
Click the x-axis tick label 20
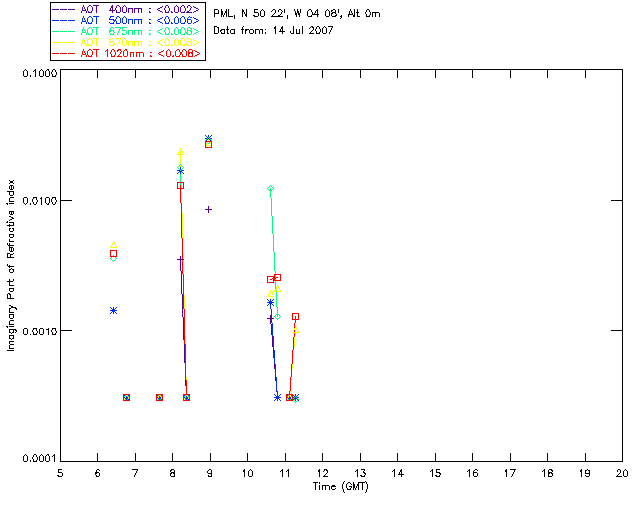coord(622,473)
